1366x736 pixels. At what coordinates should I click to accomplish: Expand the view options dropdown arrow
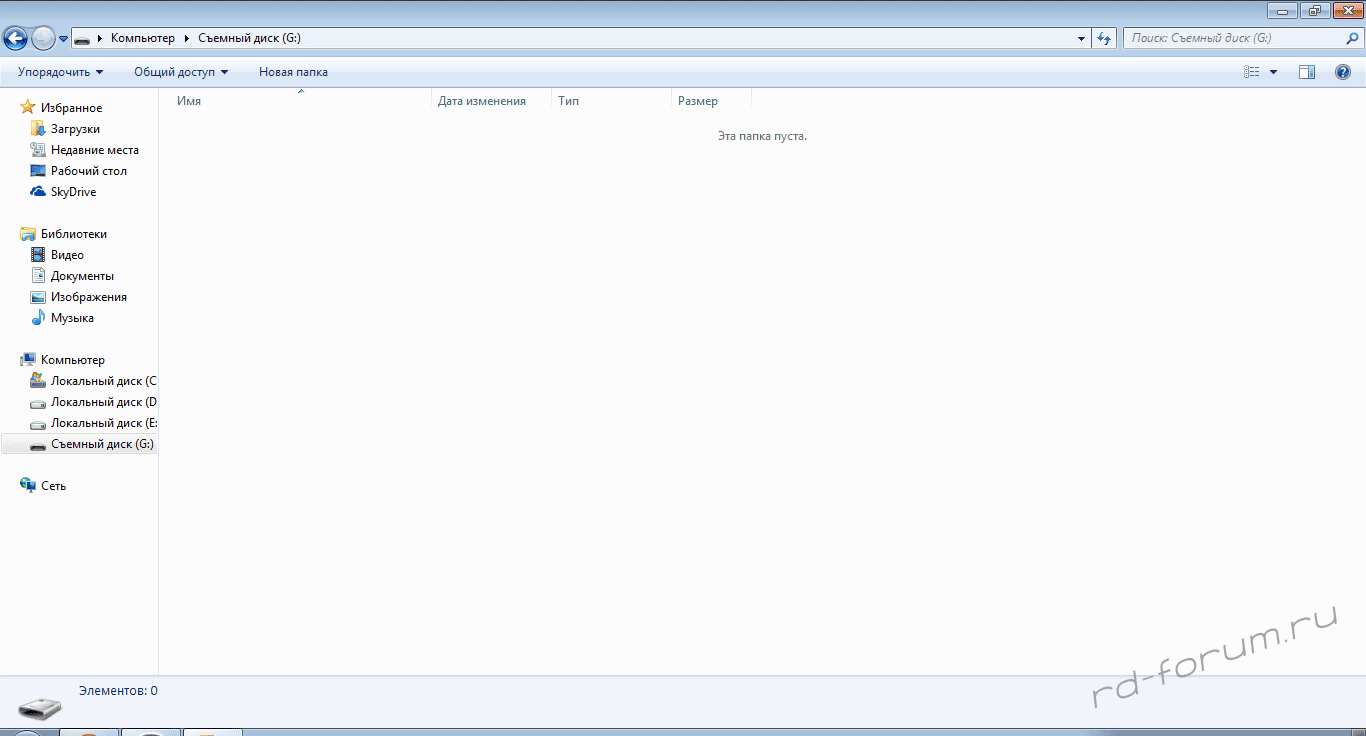(1273, 72)
